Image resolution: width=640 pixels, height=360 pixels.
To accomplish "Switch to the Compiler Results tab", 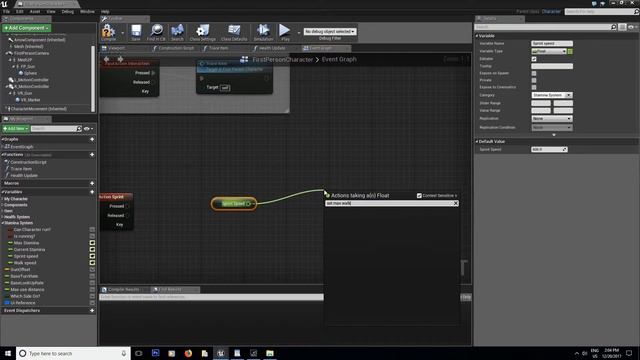I will coord(123,289).
